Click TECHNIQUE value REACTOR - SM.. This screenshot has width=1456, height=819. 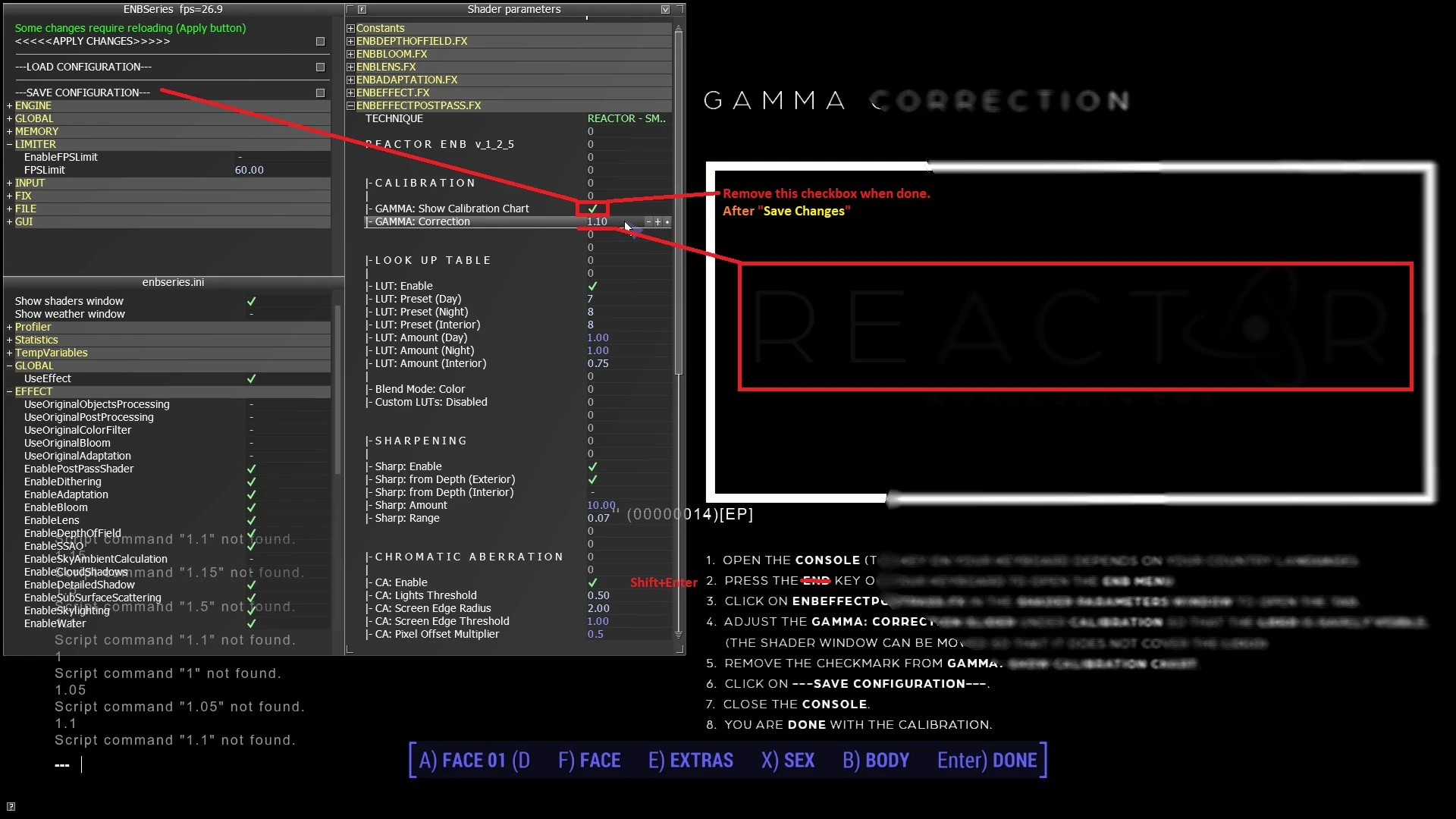coord(626,119)
